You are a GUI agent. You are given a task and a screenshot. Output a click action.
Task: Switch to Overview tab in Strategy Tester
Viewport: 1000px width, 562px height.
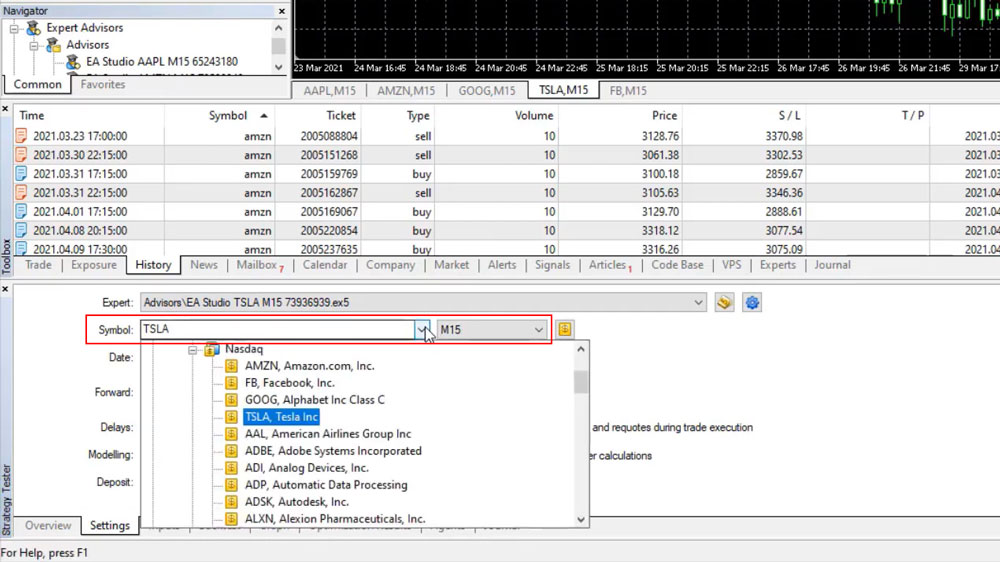(48, 526)
